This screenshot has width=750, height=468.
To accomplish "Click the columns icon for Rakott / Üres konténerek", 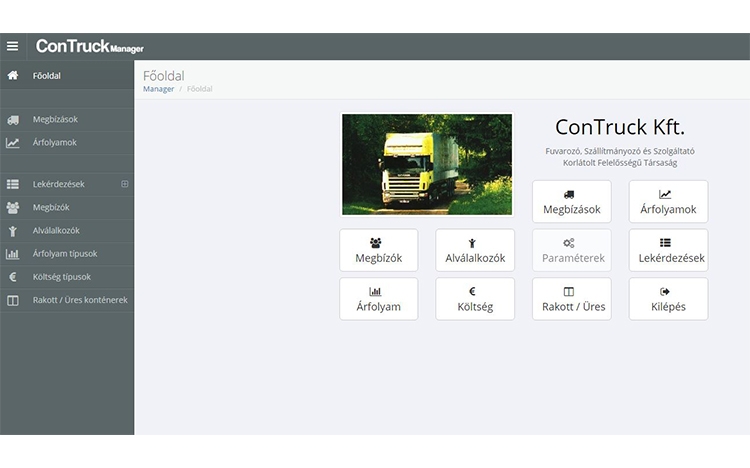I will (12, 300).
